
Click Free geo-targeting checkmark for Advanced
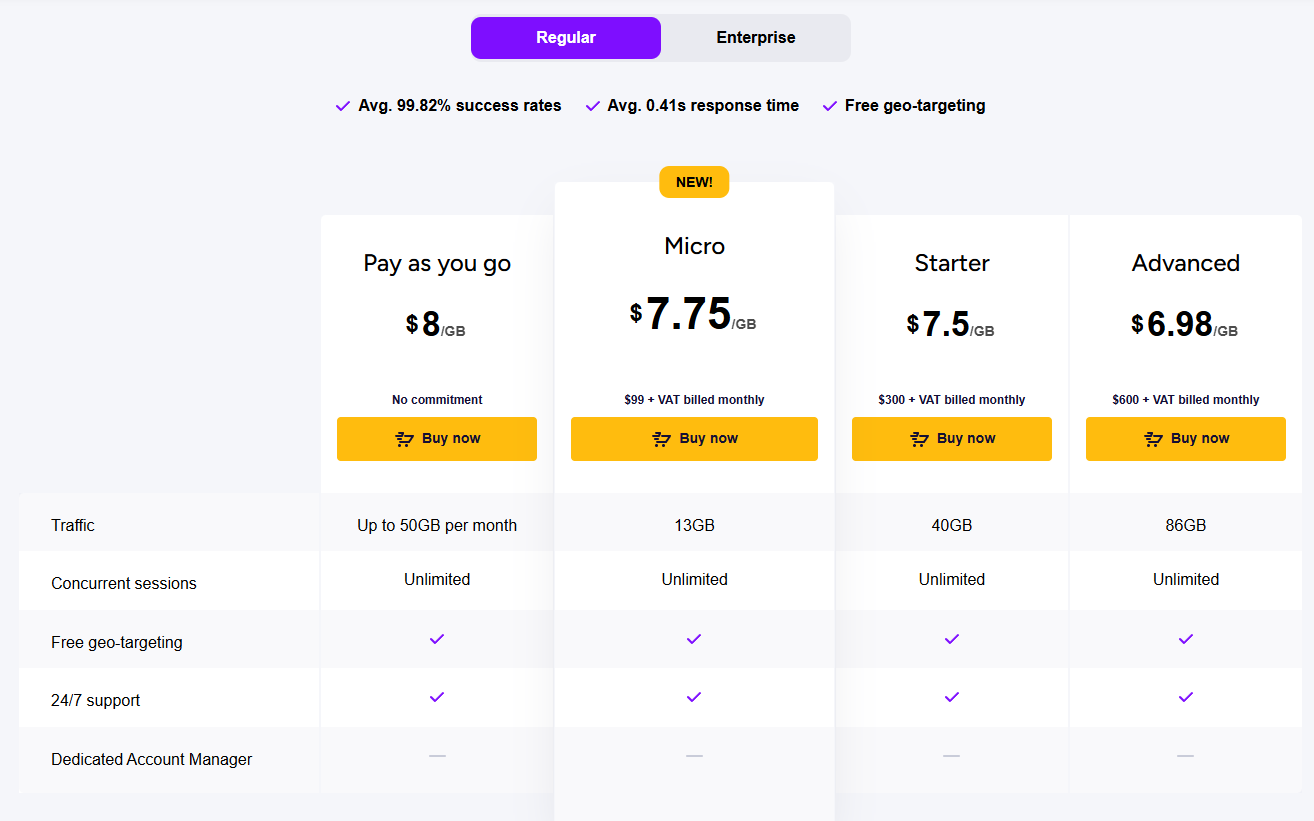point(1185,639)
